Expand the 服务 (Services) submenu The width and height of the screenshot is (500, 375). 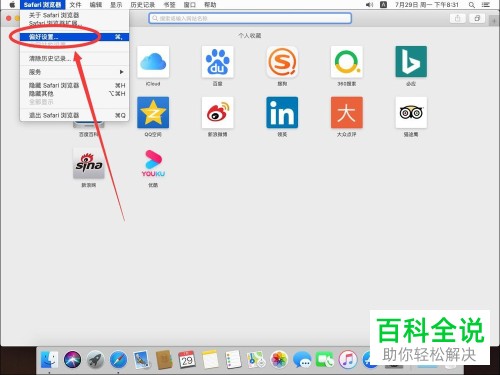tap(74, 72)
